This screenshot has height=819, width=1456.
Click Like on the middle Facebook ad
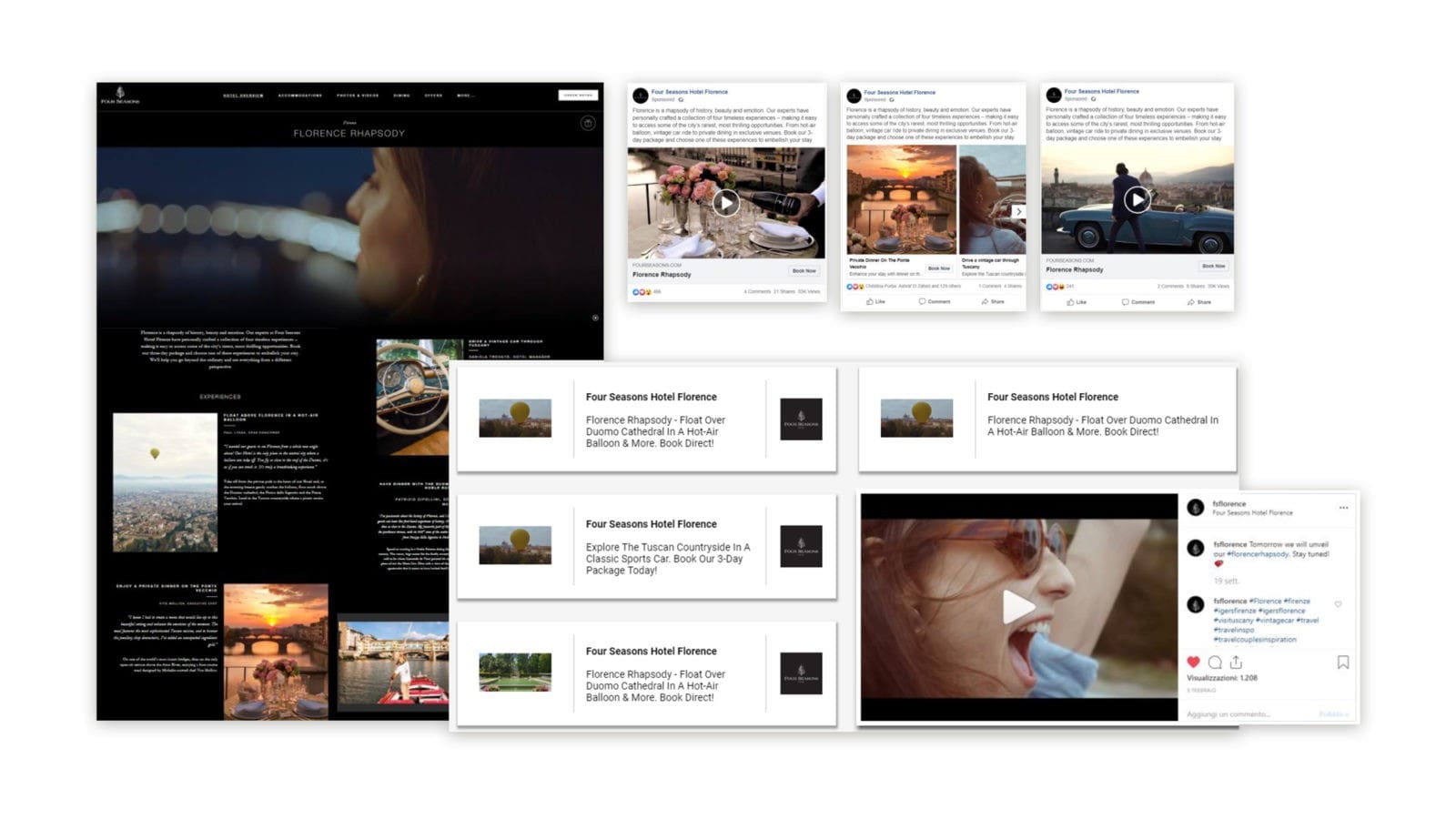click(875, 301)
